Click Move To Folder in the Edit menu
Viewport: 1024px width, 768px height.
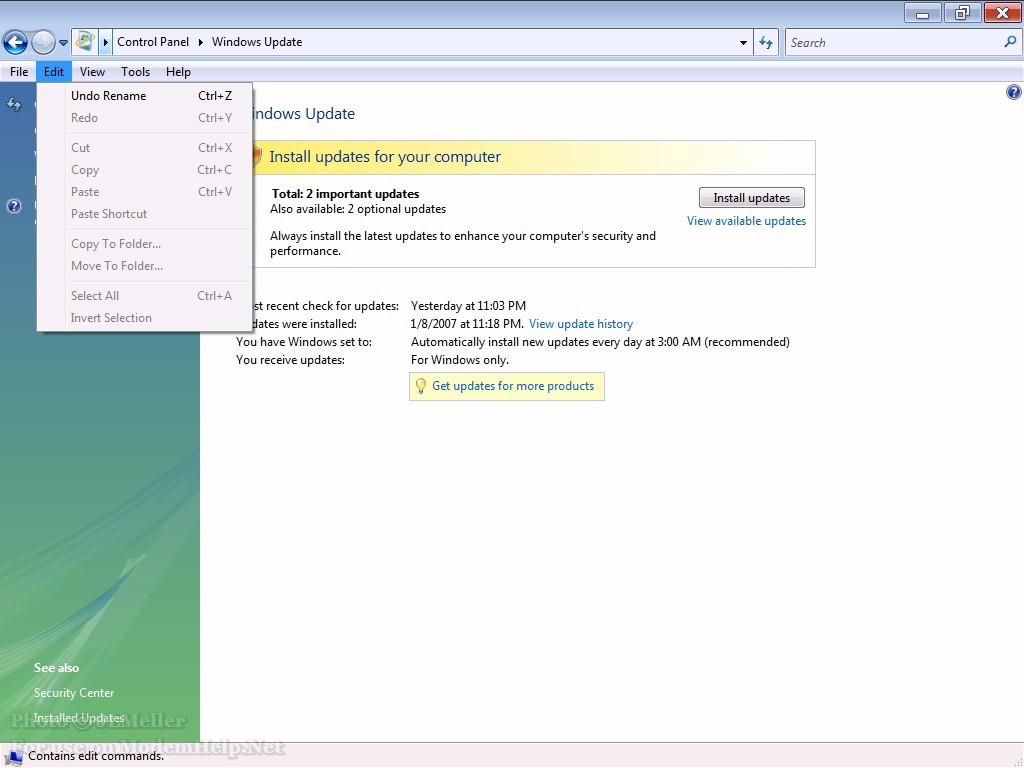(x=146, y=266)
